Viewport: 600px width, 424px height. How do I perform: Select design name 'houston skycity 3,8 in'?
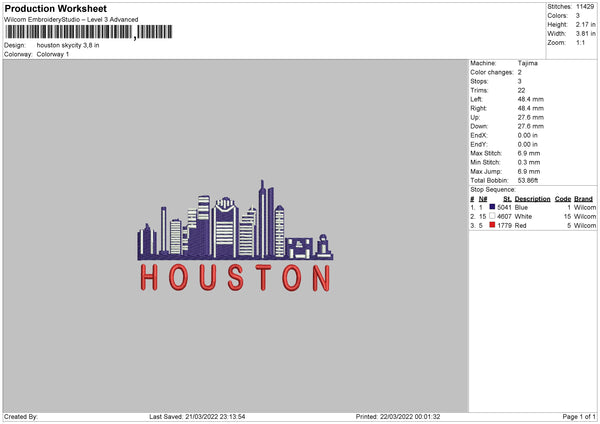68,45
